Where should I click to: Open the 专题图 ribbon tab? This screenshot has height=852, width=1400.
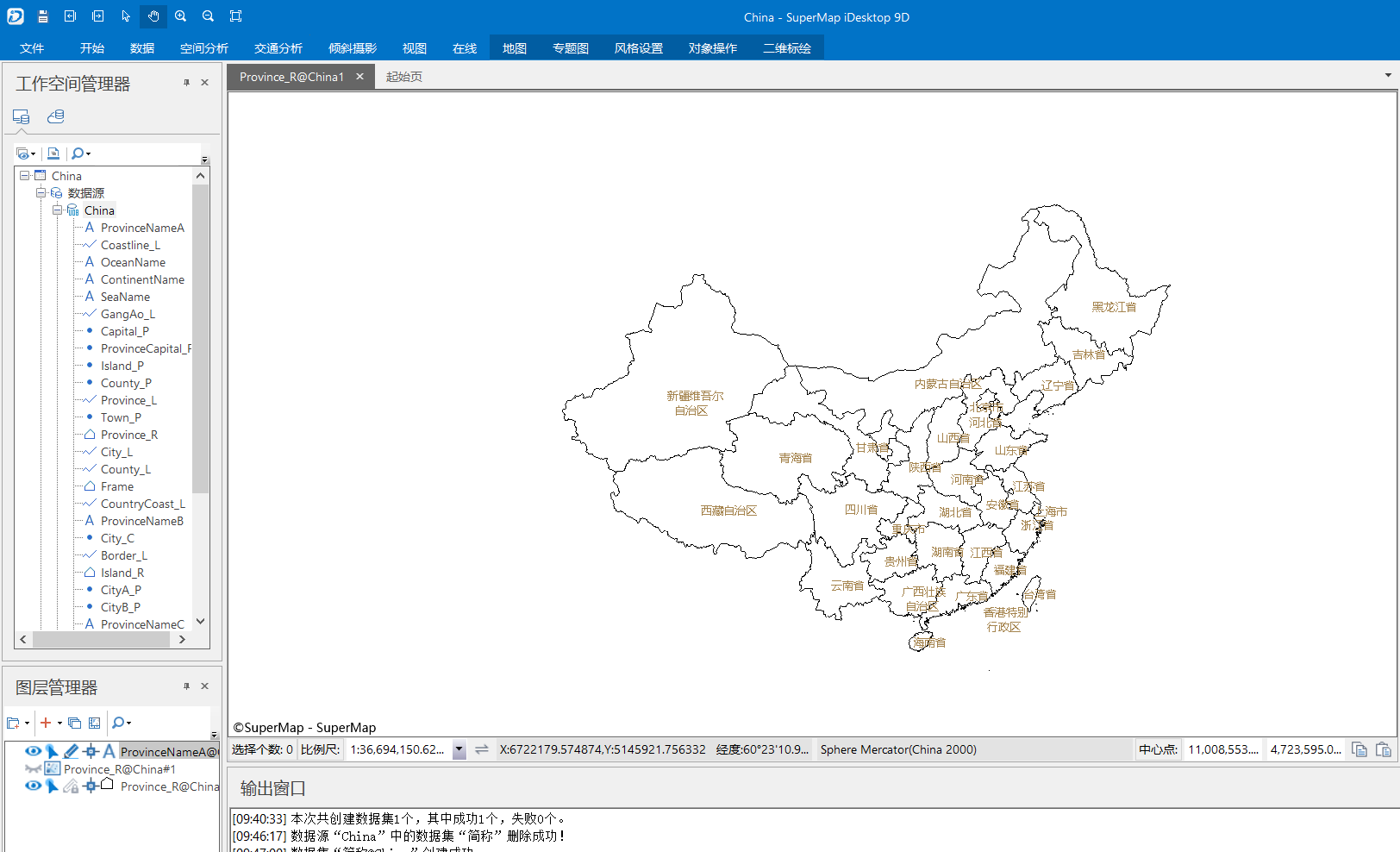point(570,48)
